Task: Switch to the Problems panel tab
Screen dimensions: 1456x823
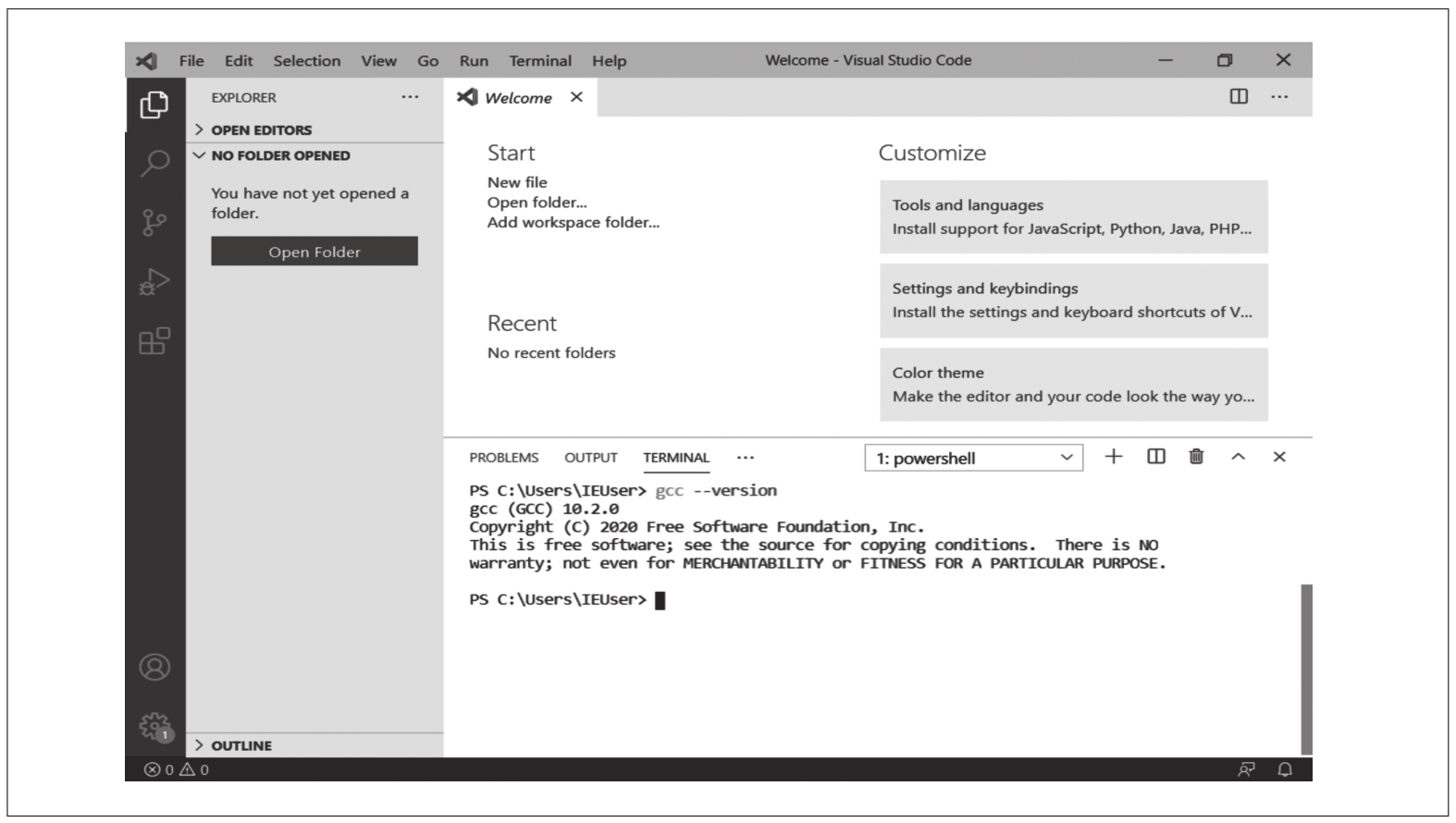Action: [503, 458]
